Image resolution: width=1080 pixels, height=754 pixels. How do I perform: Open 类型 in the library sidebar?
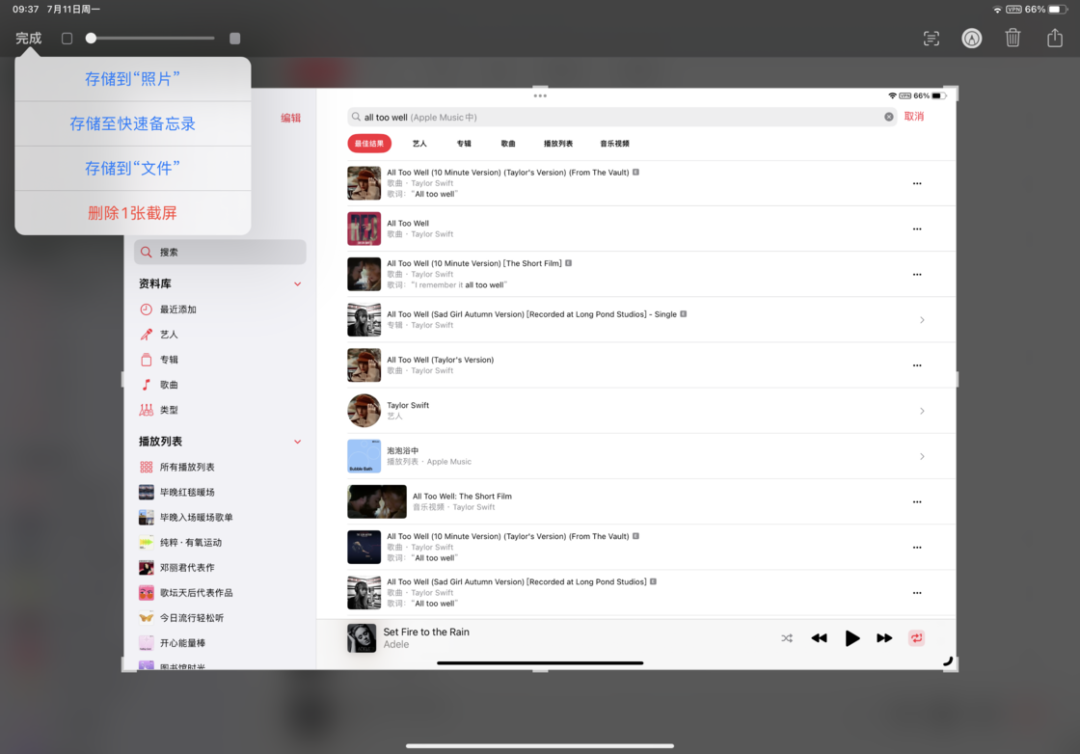tap(220, 410)
